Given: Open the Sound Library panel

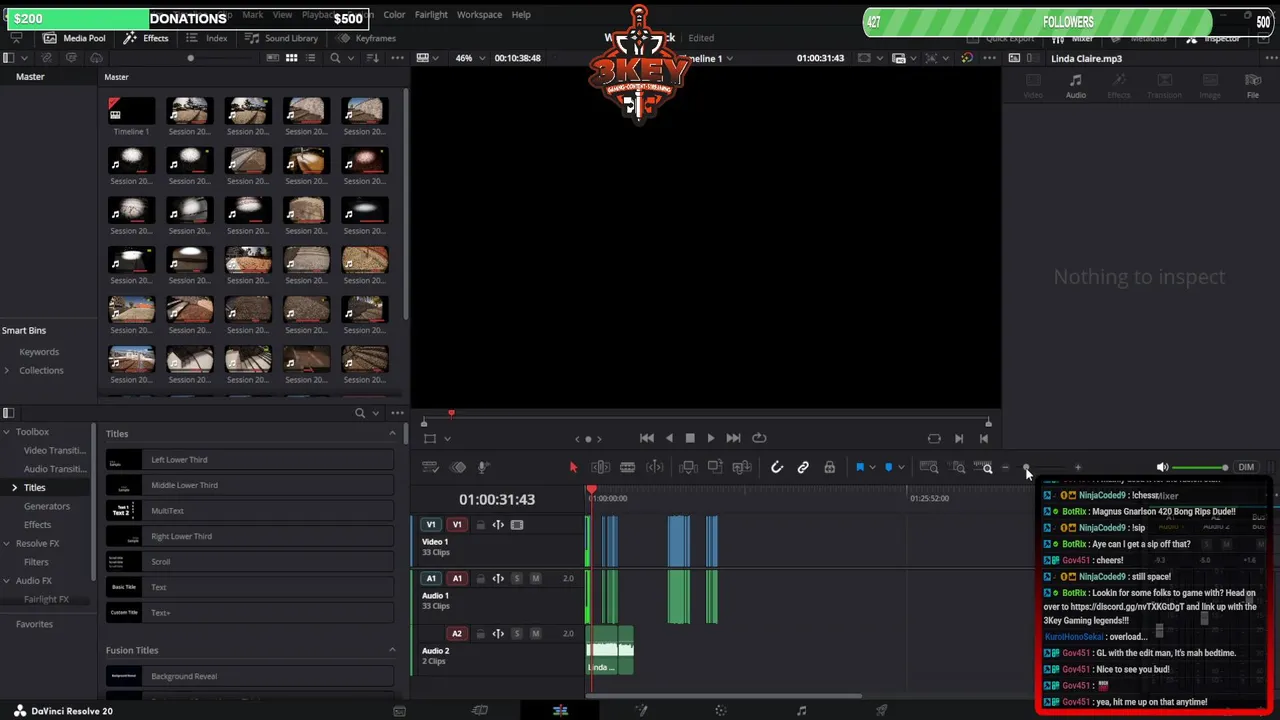Looking at the screenshot, I should (x=281, y=38).
